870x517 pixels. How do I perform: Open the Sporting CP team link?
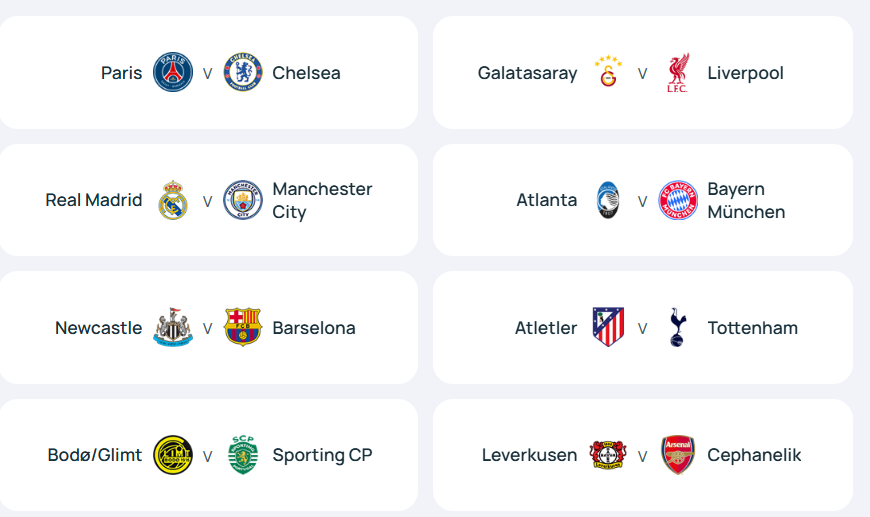coord(322,455)
